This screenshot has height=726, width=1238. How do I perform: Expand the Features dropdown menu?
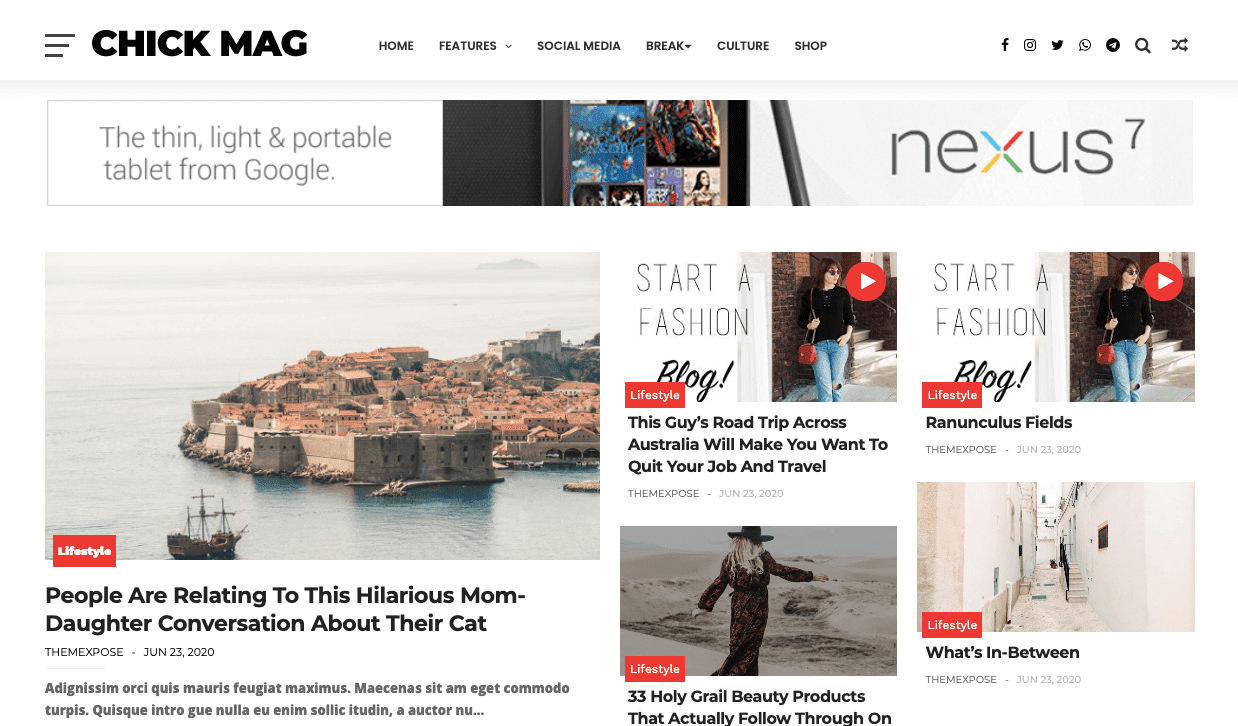(475, 46)
